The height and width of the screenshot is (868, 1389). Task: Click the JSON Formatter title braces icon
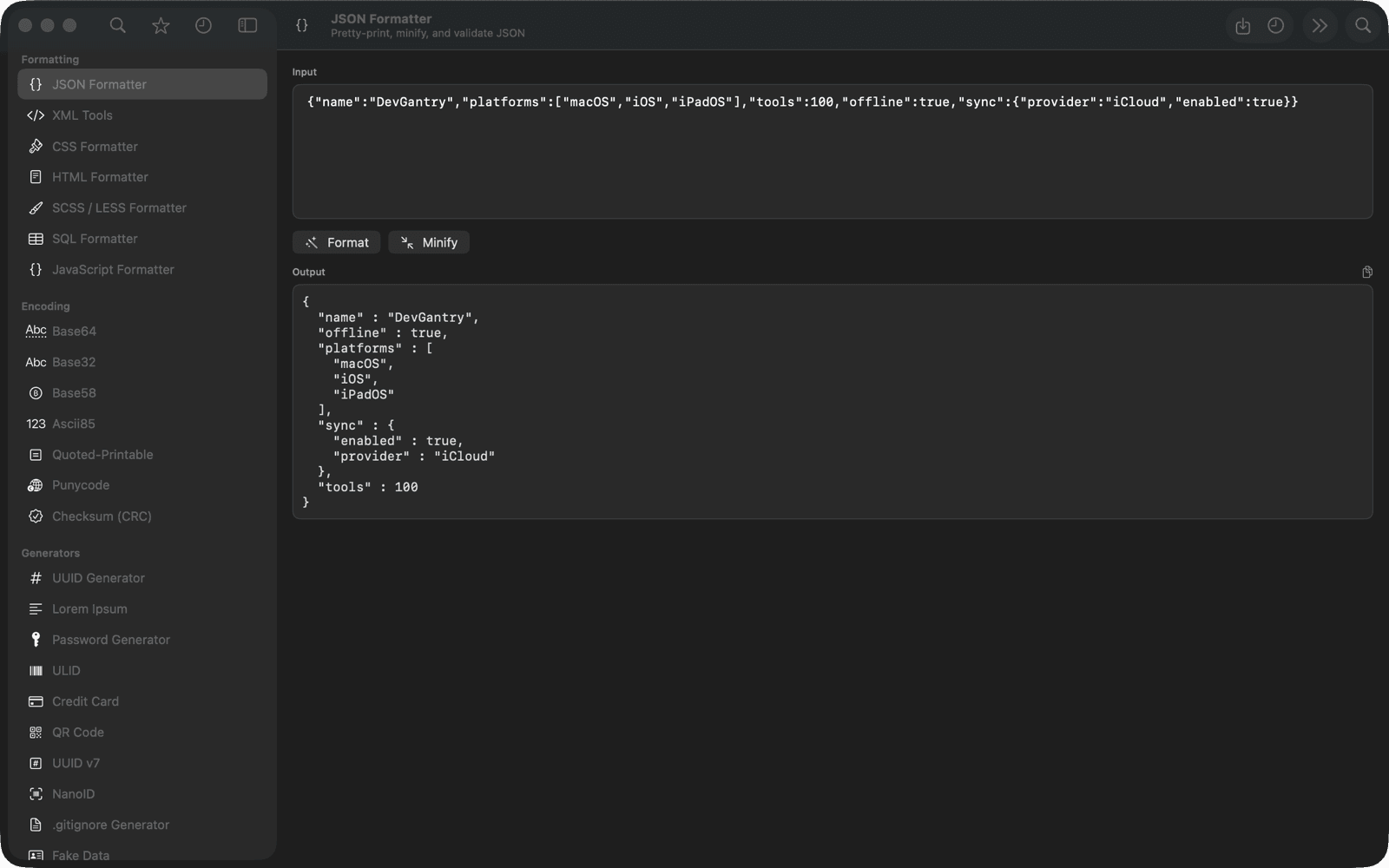pyautogui.click(x=302, y=26)
